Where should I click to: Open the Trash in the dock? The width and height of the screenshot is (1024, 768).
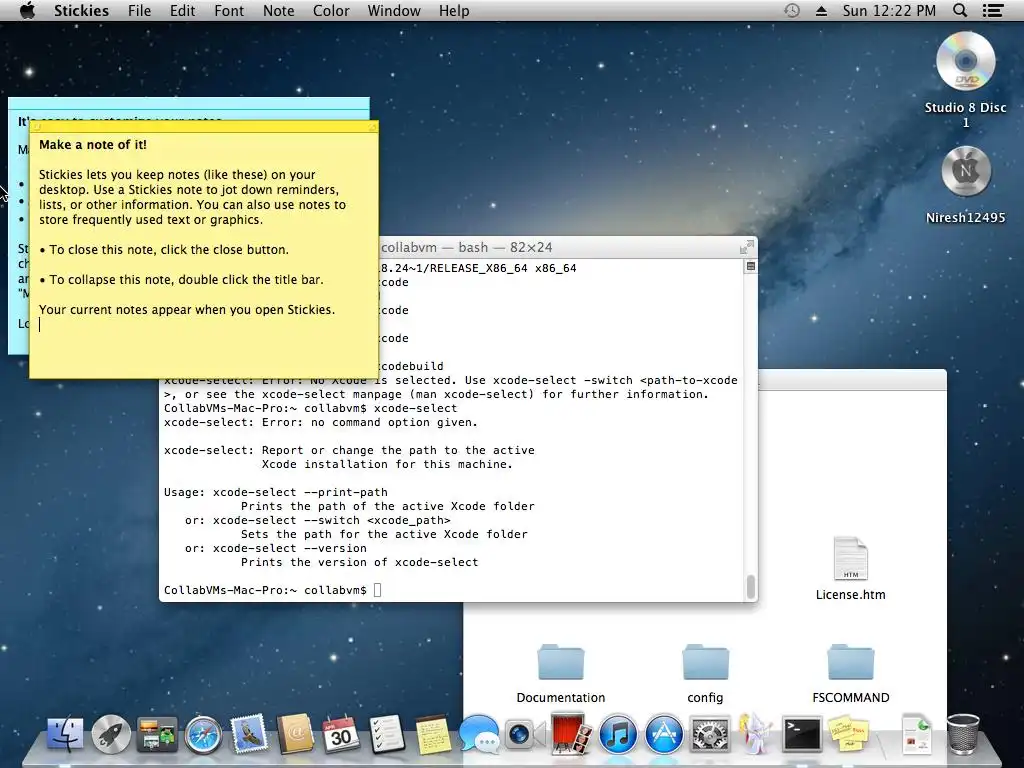pos(963,733)
